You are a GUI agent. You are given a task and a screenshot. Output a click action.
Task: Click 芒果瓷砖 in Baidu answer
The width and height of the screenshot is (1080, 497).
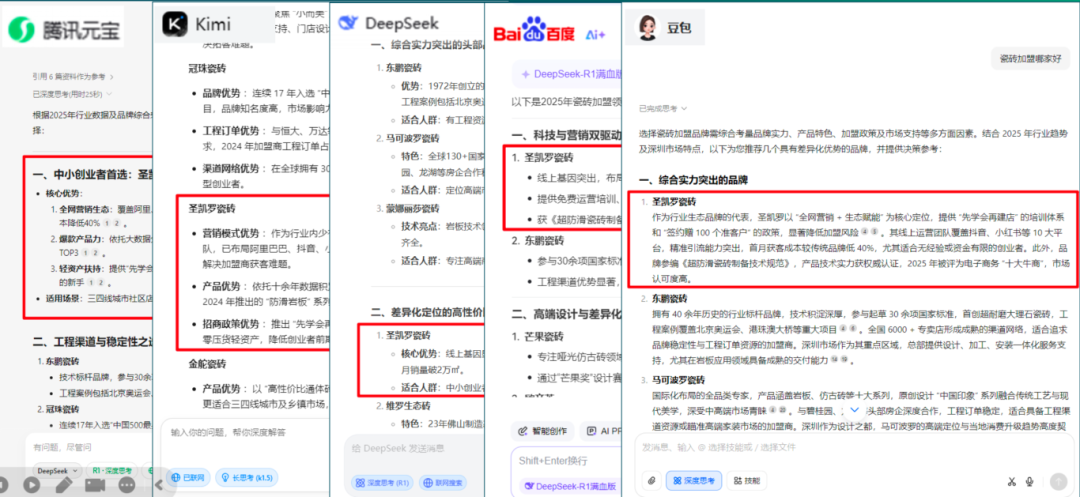(546, 338)
